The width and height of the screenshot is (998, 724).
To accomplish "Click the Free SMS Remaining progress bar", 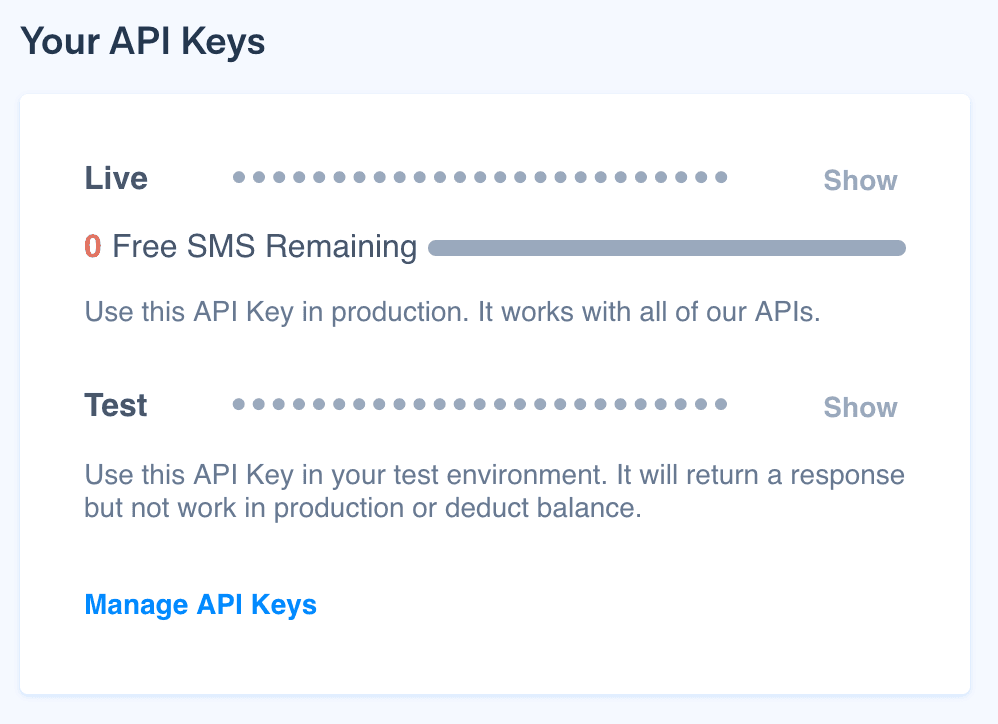I will coord(667,248).
